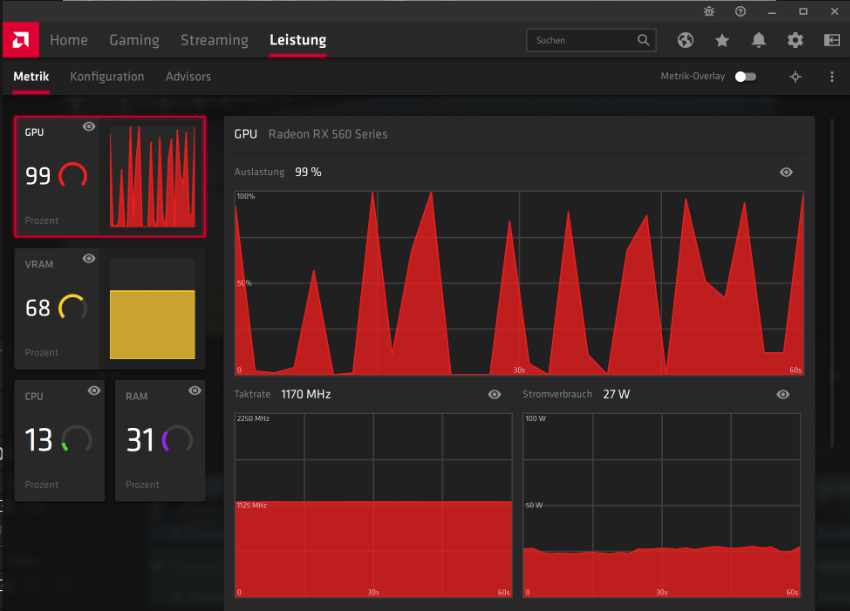Click the Suchen search field
Image resolution: width=850 pixels, height=611 pixels.
(x=591, y=40)
